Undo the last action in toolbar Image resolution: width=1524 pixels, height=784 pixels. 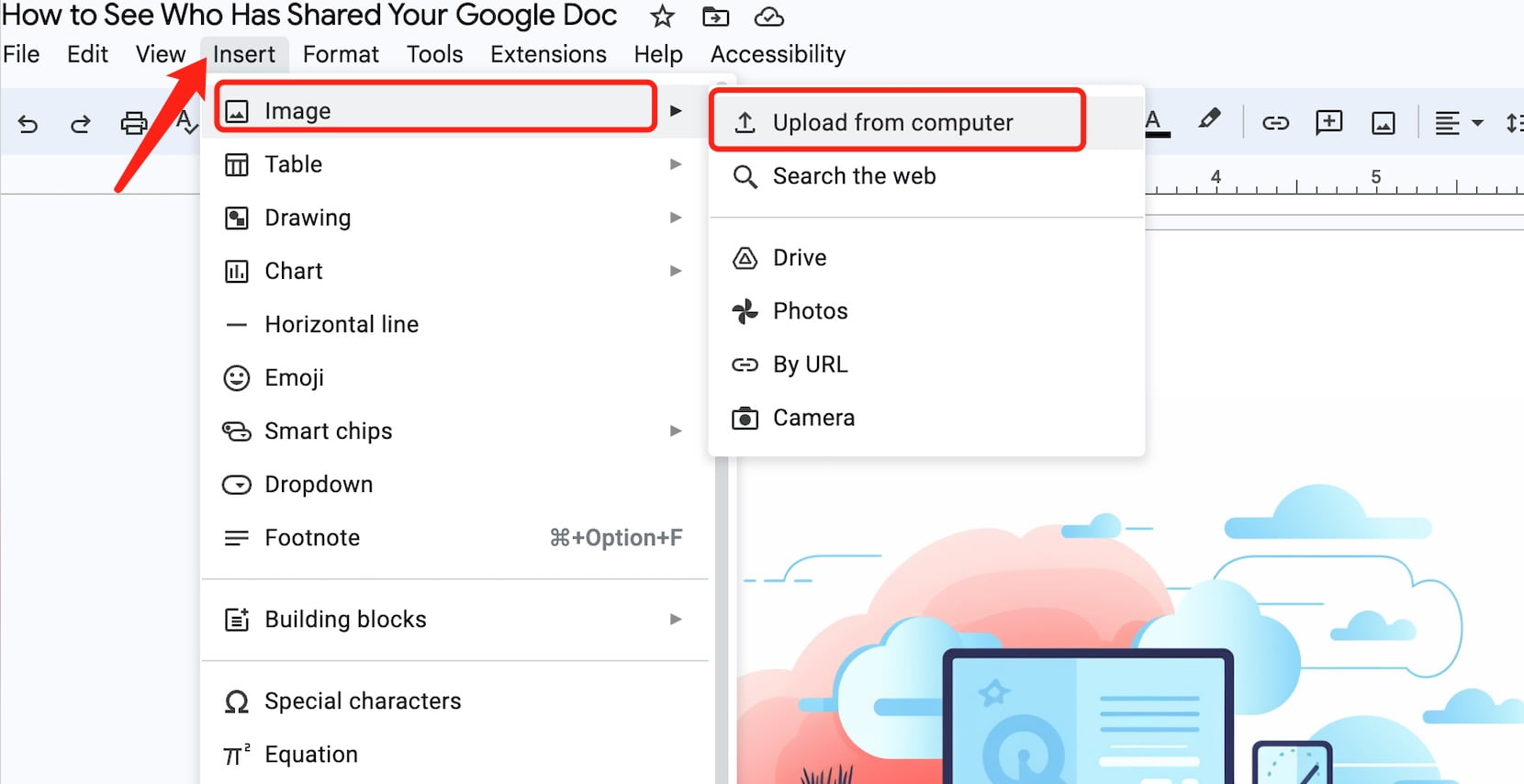coord(28,123)
